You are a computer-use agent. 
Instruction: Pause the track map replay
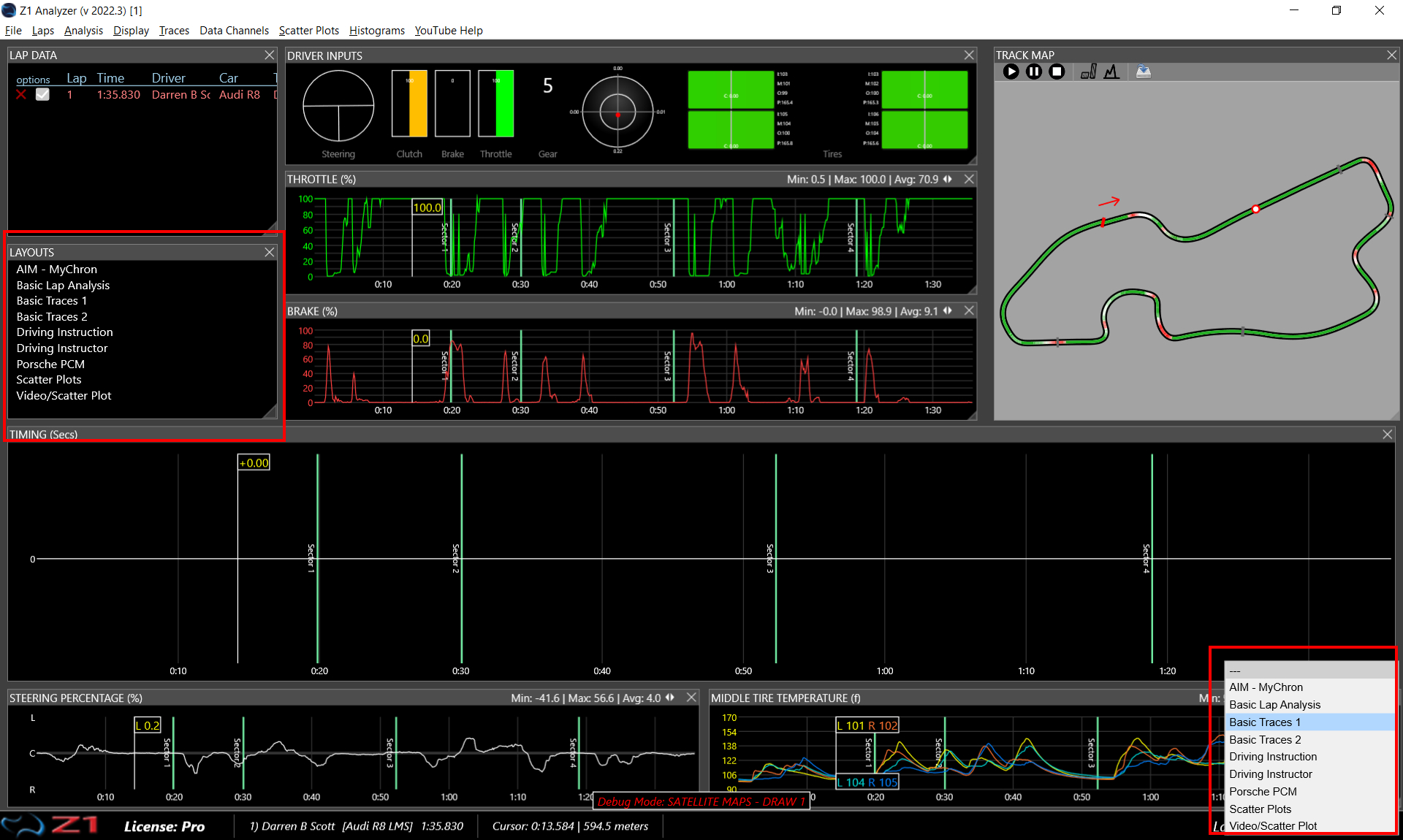1033,72
